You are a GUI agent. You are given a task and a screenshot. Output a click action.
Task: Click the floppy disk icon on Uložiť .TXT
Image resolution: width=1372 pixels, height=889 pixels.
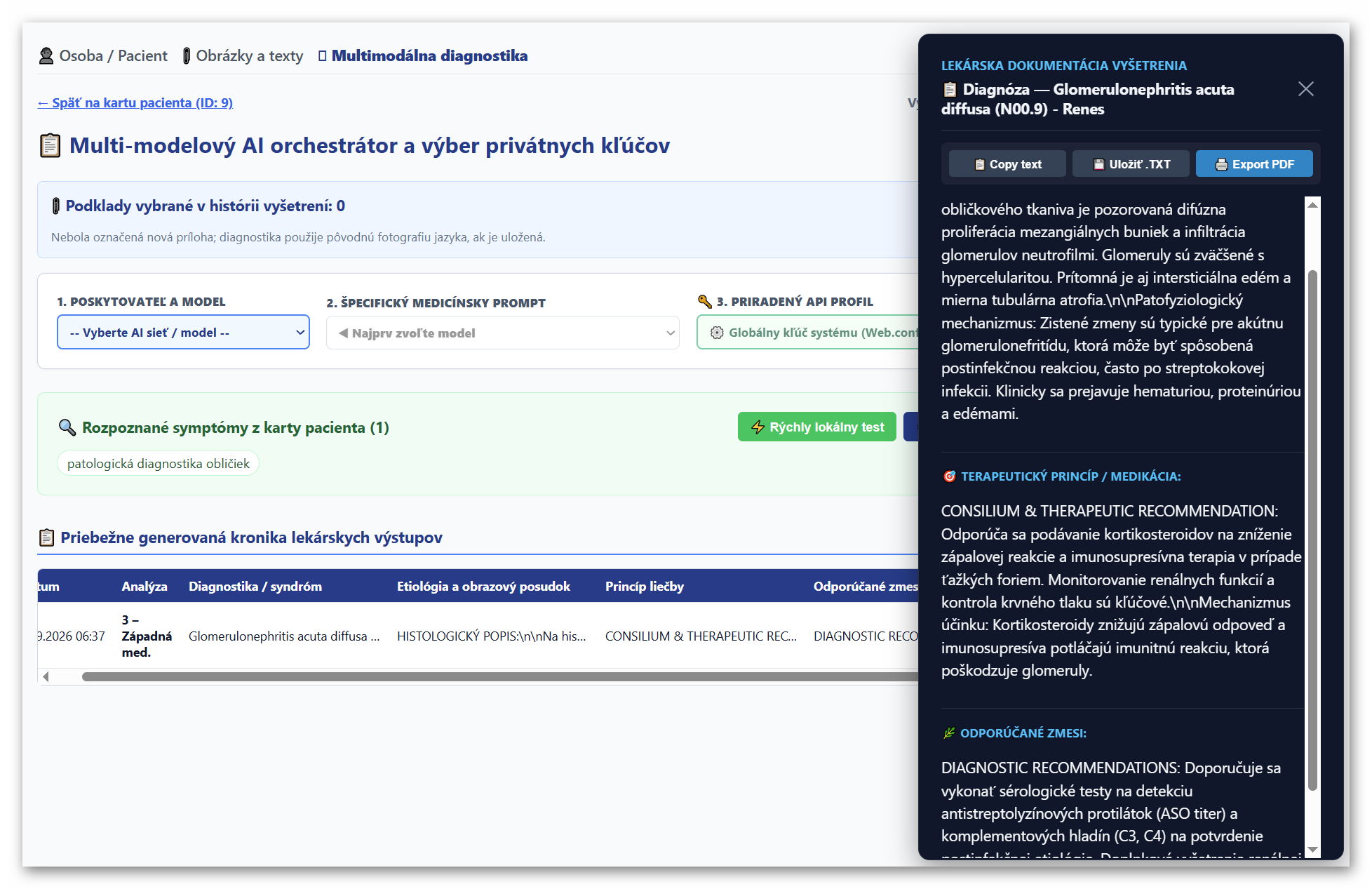(1099, 164)
